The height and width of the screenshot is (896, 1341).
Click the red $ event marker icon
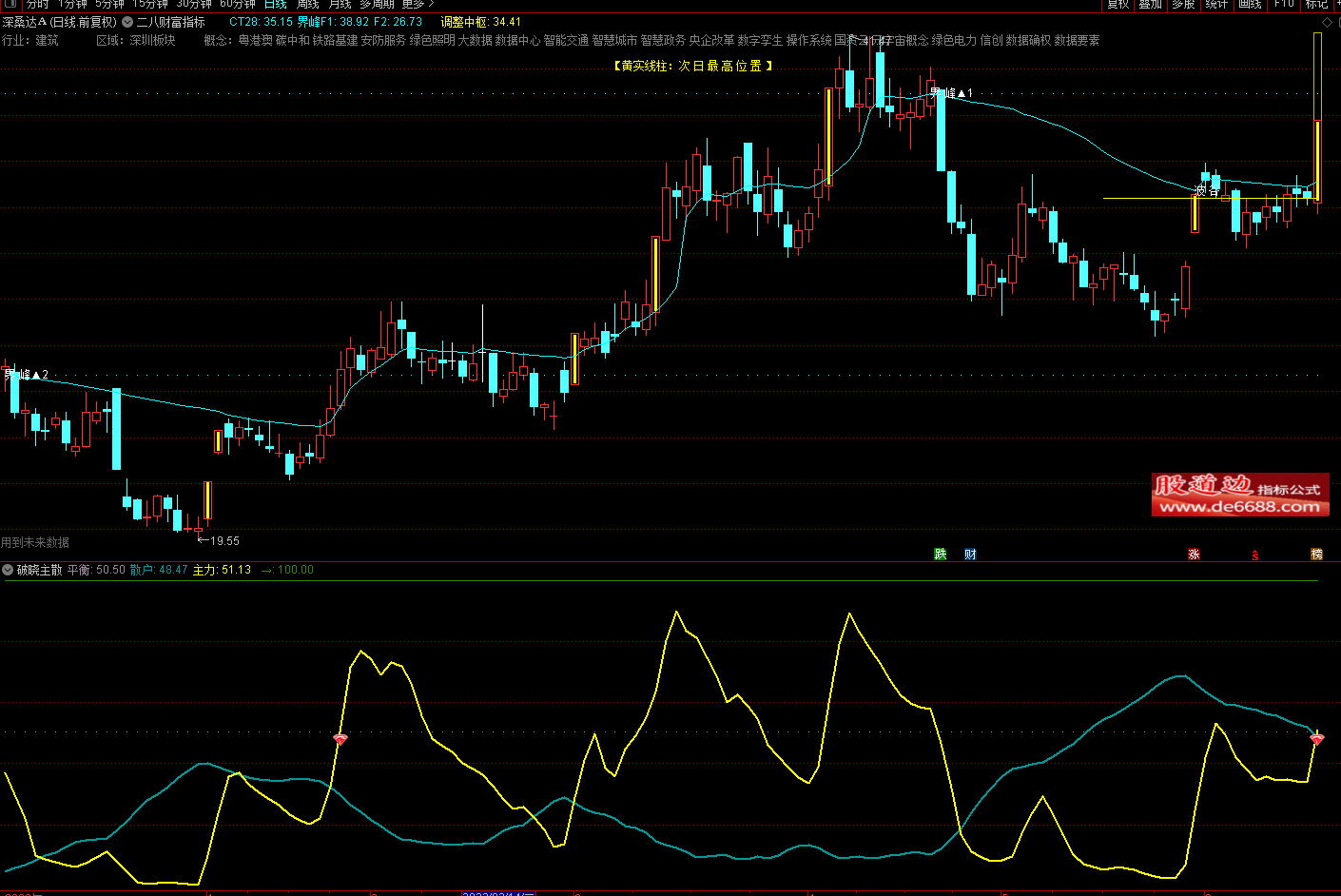click(1255, 555)
